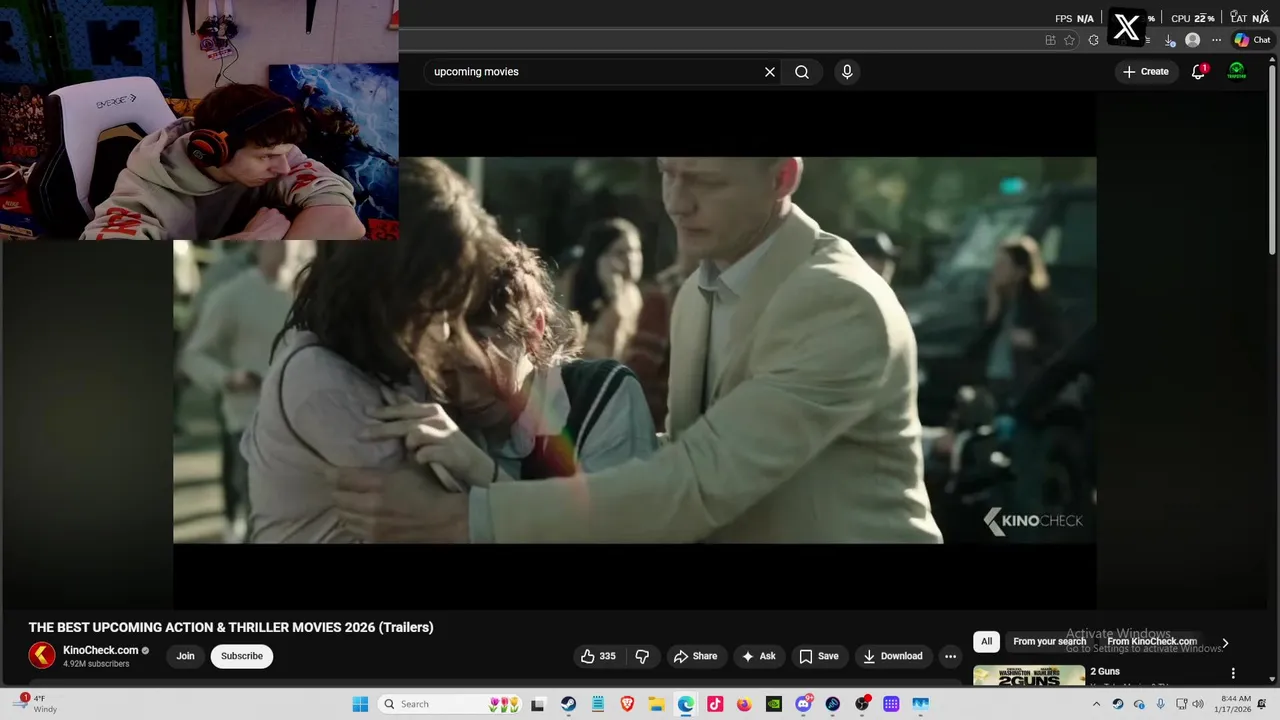
Task: Like the video with 335 likes
Action: tap(598, 656)
